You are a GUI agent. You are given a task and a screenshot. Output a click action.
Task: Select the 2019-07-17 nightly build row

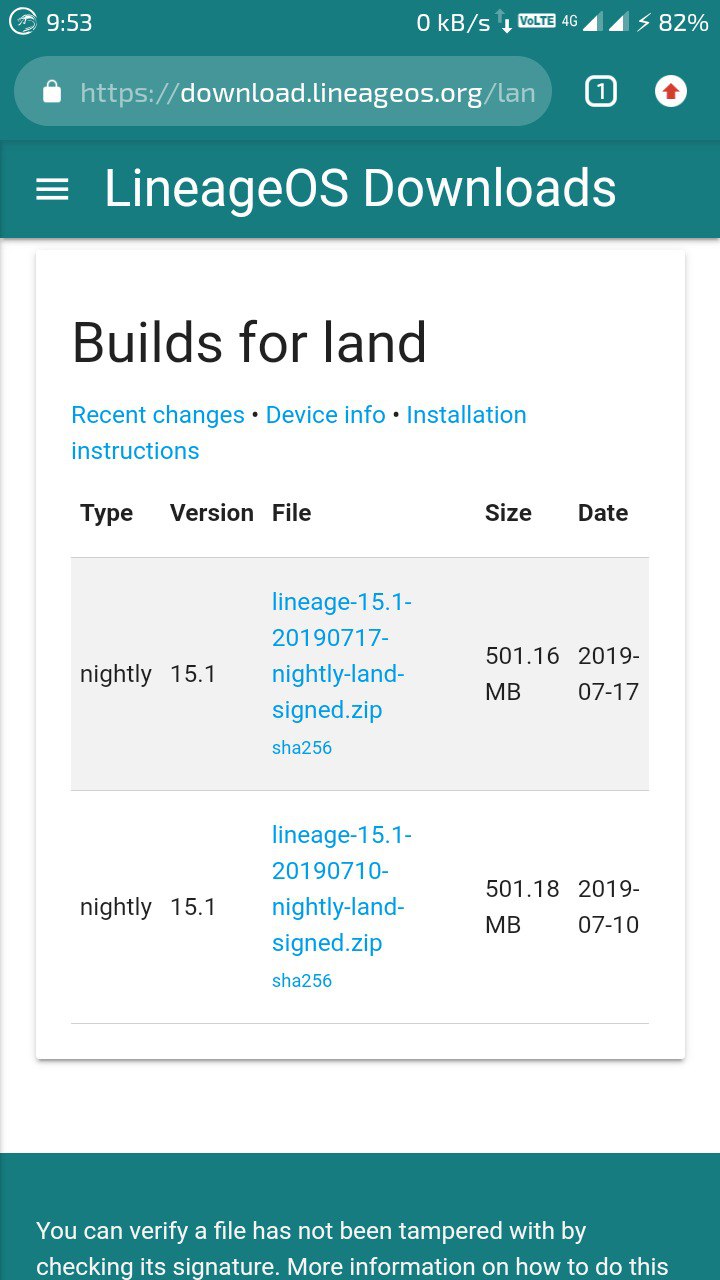[360, 674]
